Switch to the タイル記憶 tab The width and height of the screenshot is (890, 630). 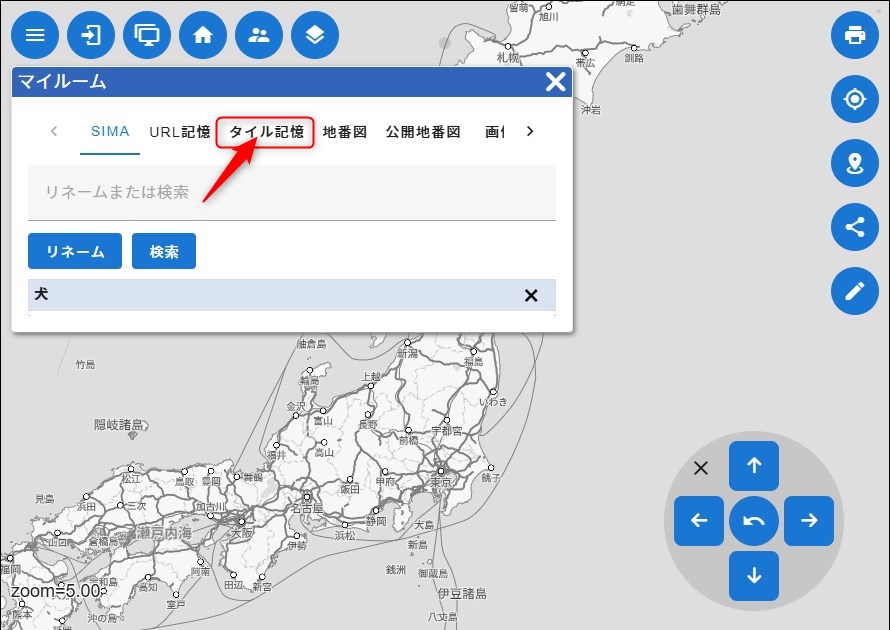click(266, 132)
